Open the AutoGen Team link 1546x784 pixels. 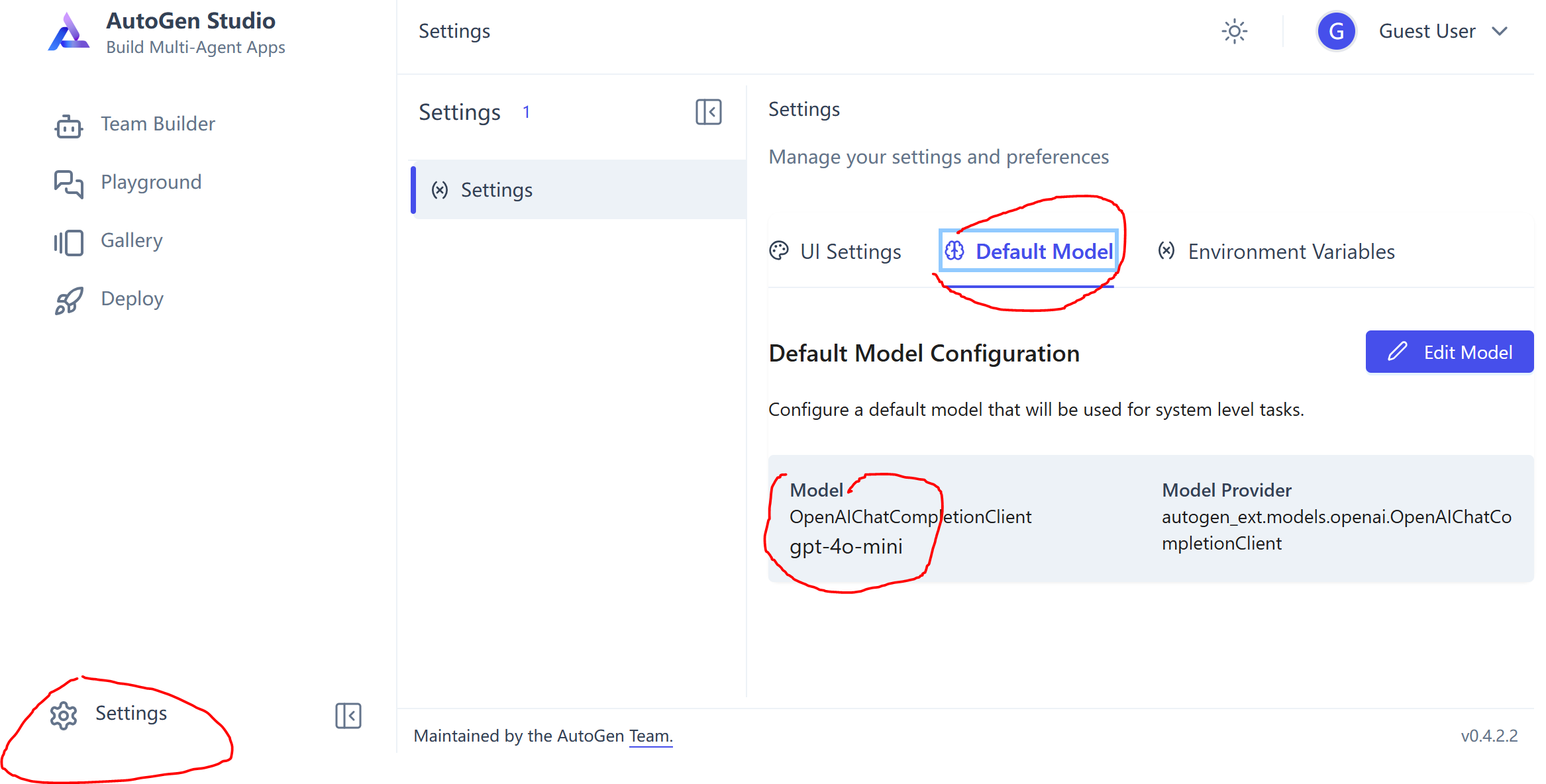click(650, 736)
